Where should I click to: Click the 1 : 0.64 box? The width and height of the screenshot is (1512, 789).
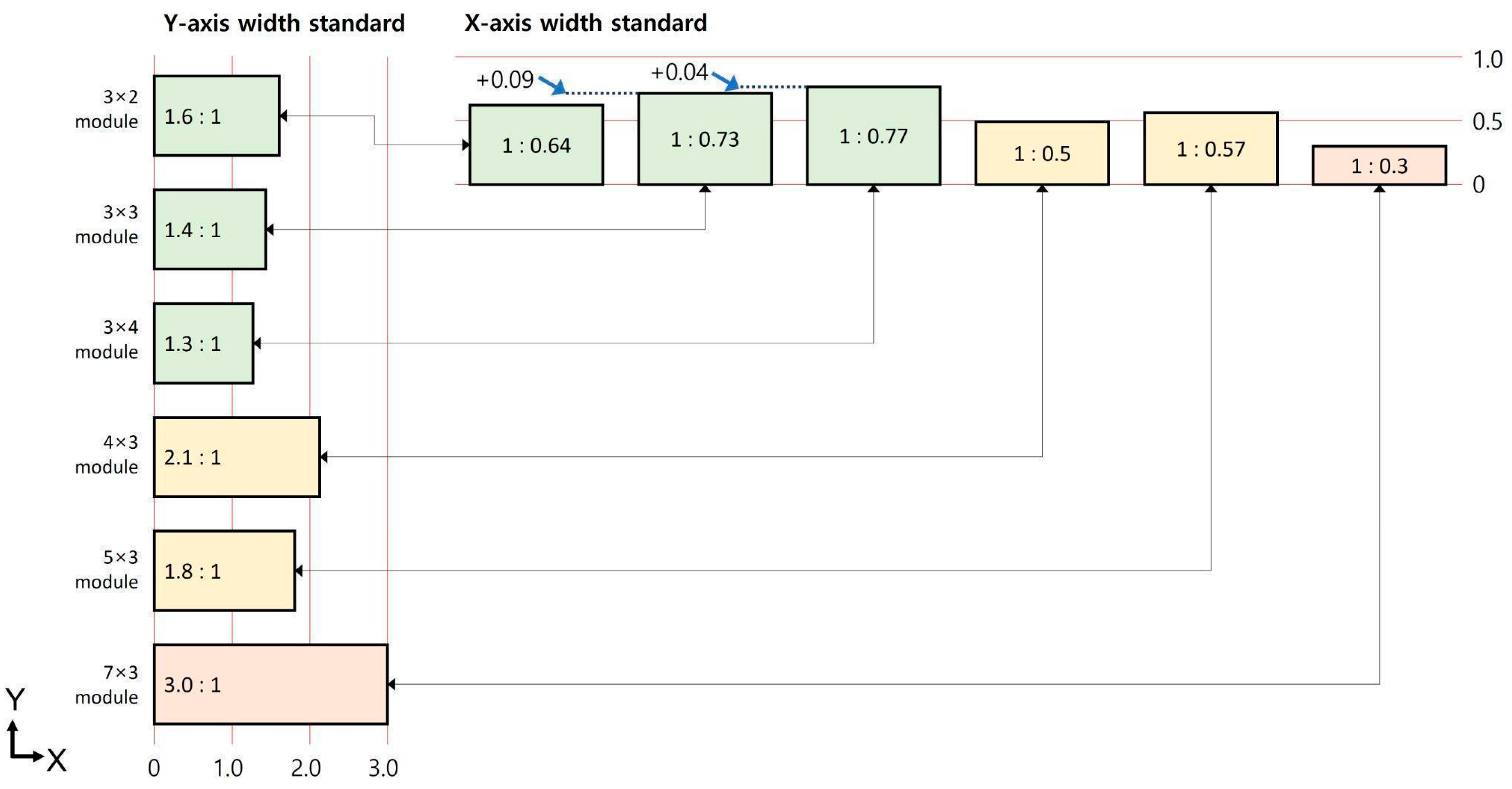click(x=536, y=145)
